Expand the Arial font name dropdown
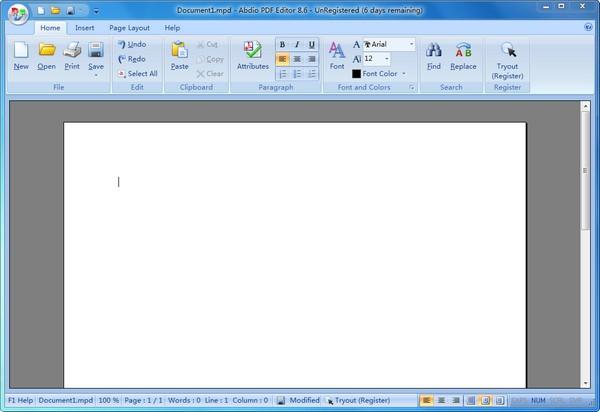Viewport: 600px width, 412px height. click(411, 45)
